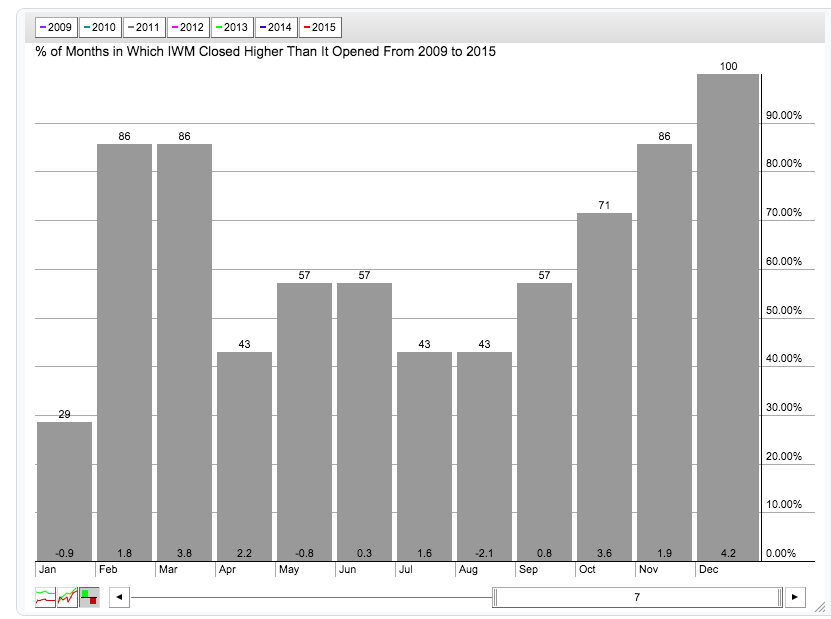Click the 90.00% axis label

pos(784,116)
